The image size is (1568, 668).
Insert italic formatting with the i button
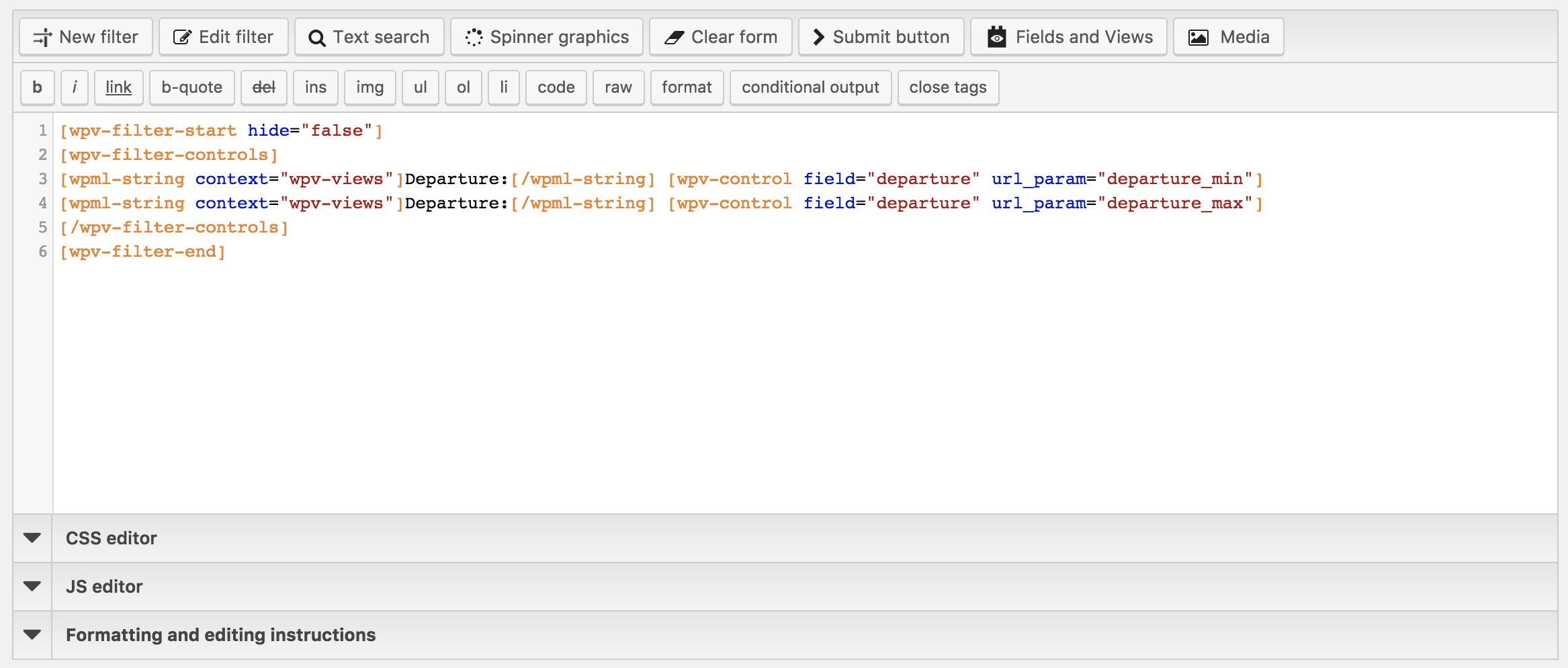74,87
